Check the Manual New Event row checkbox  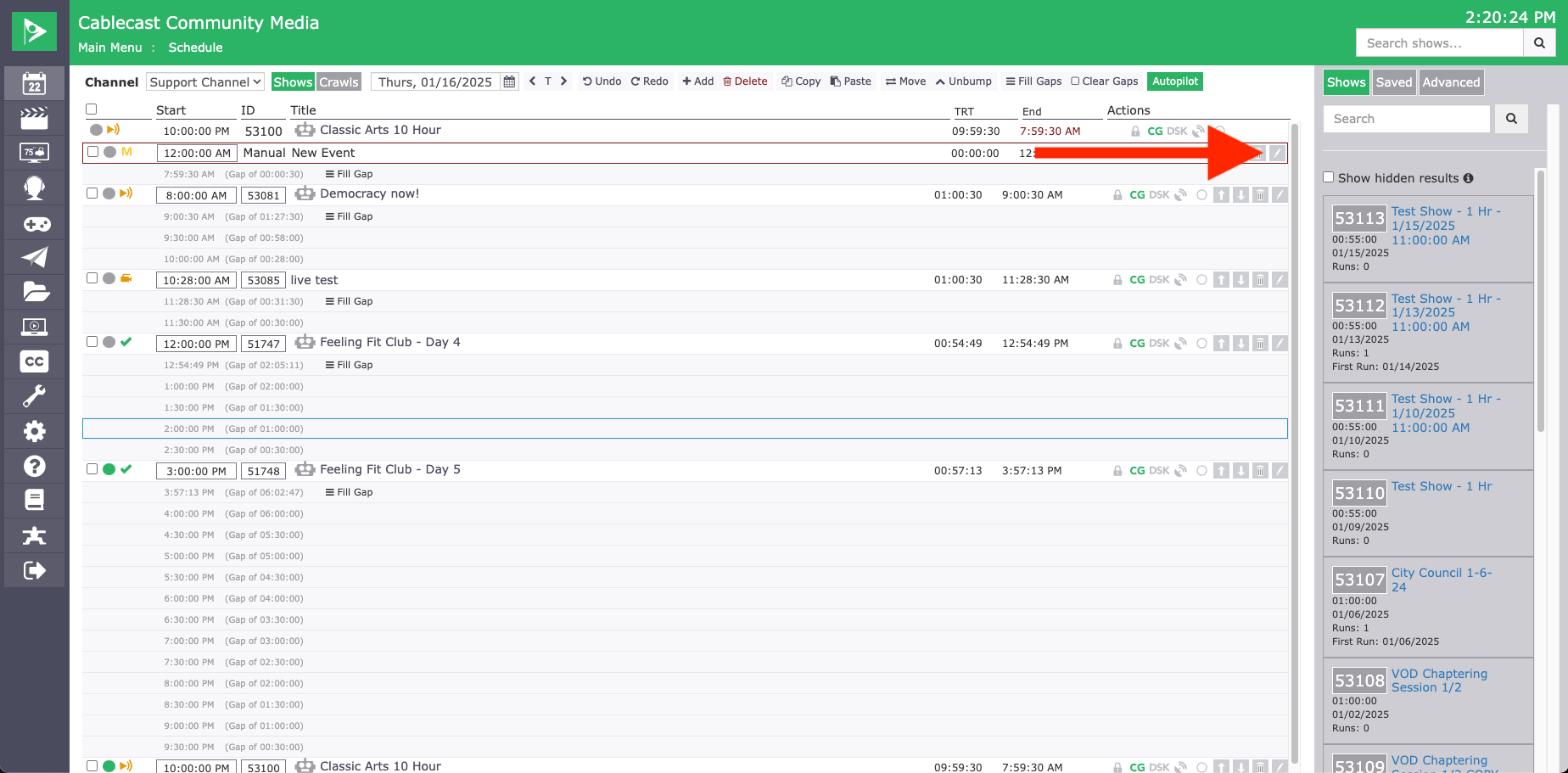pos(92,152)
